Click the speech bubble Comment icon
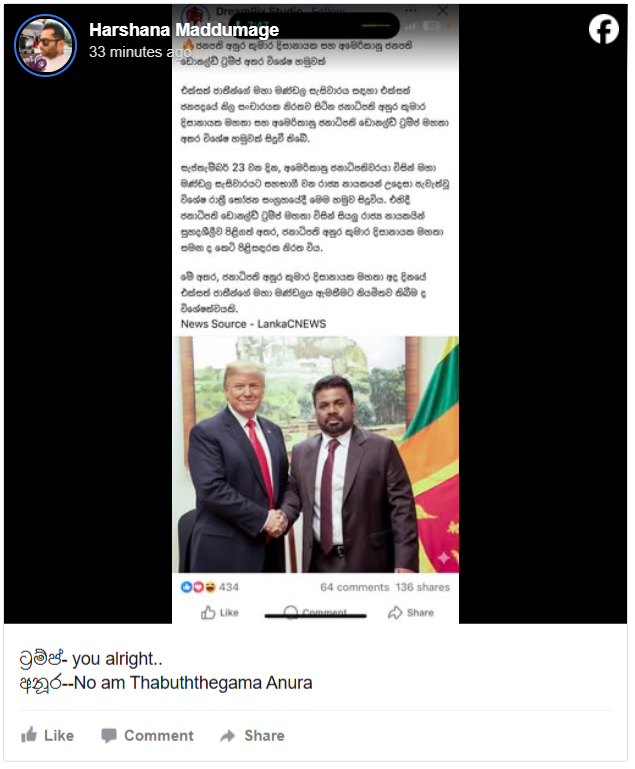 tap(109, 735)
